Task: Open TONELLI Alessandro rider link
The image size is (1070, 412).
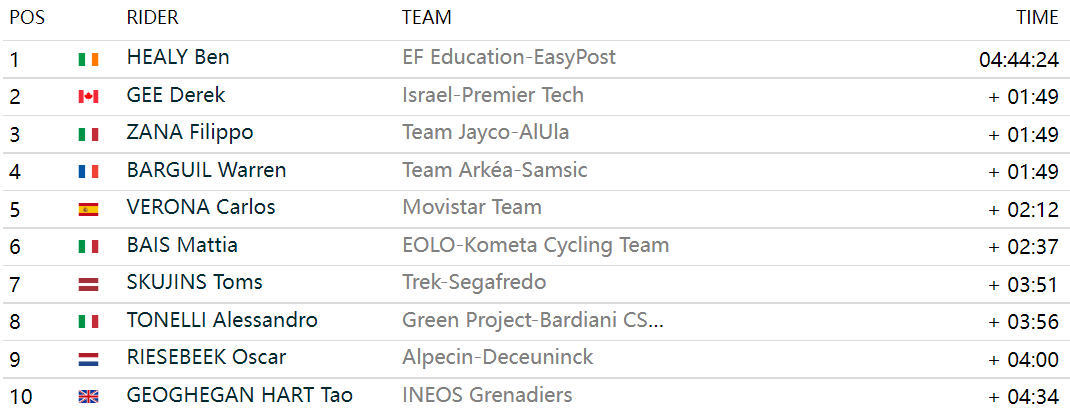Action: click(x=222, y=319)
